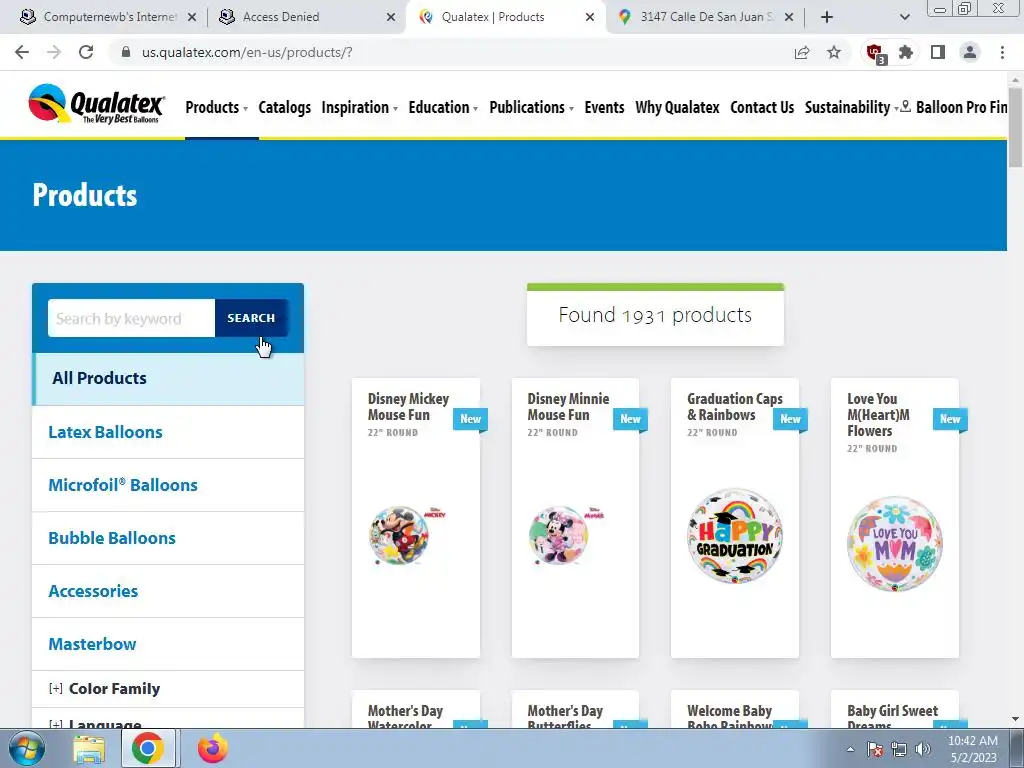This screenshot has height=768, width=1024.
Task: Click the Disney Mickey Mouse Fun title
Action: pyautogui.click(x=408, y=407)
